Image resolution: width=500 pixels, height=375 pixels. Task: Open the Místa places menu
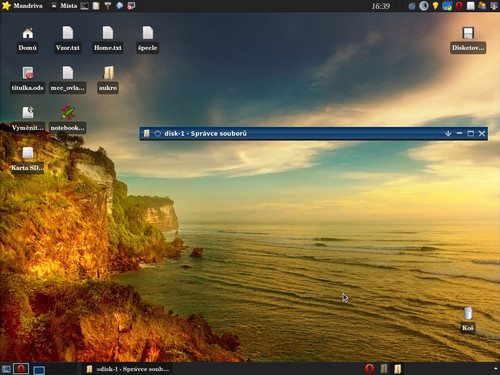[x=65, y=6]
